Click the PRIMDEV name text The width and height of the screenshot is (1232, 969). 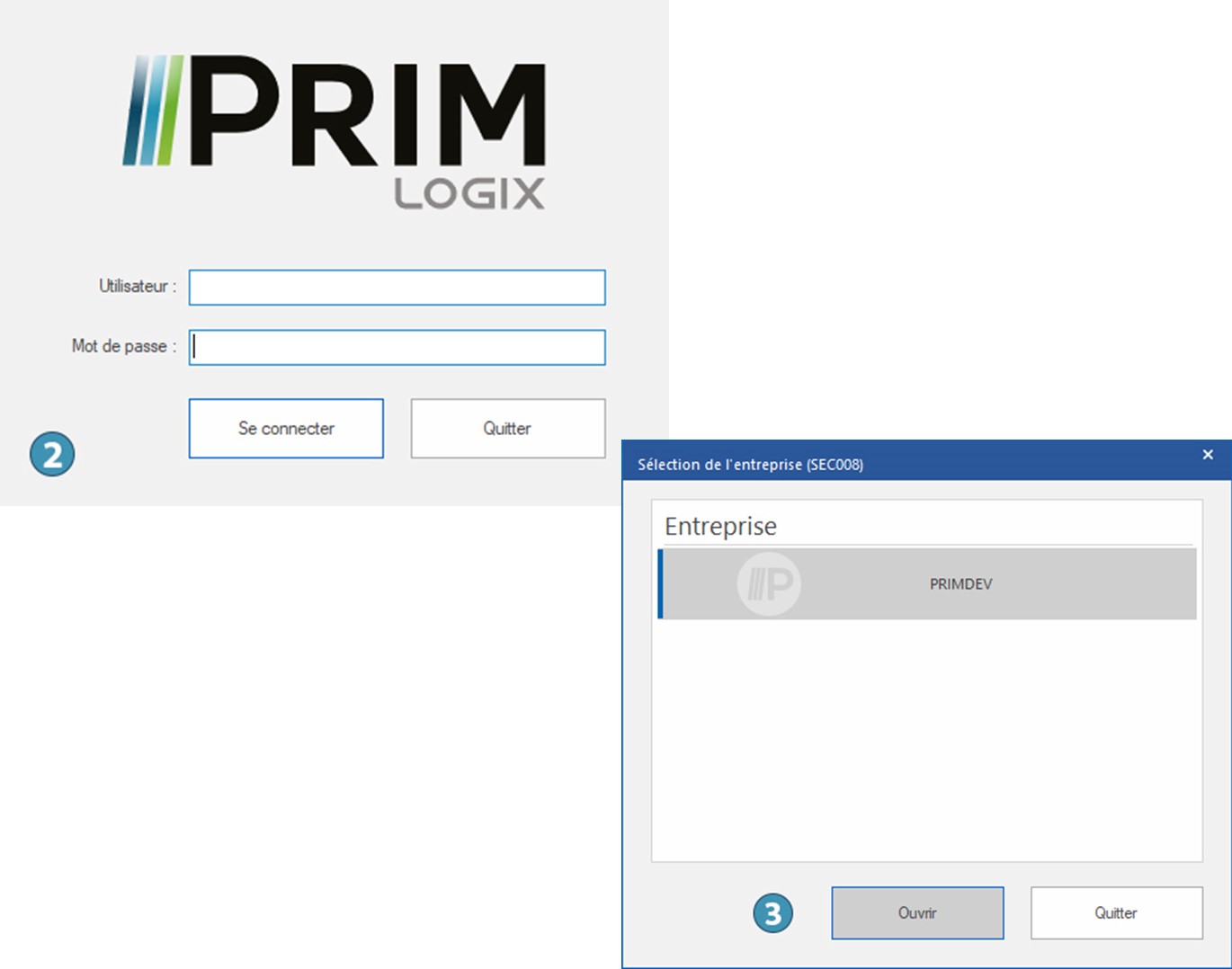click(x=960, y=584)
